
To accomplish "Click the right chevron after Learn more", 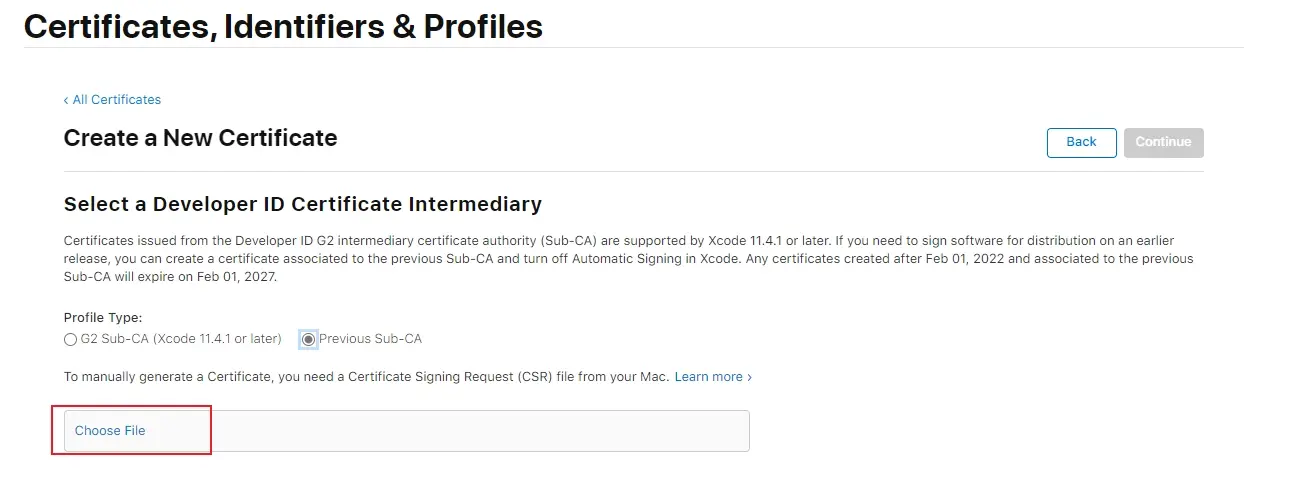I will (750, 377).
